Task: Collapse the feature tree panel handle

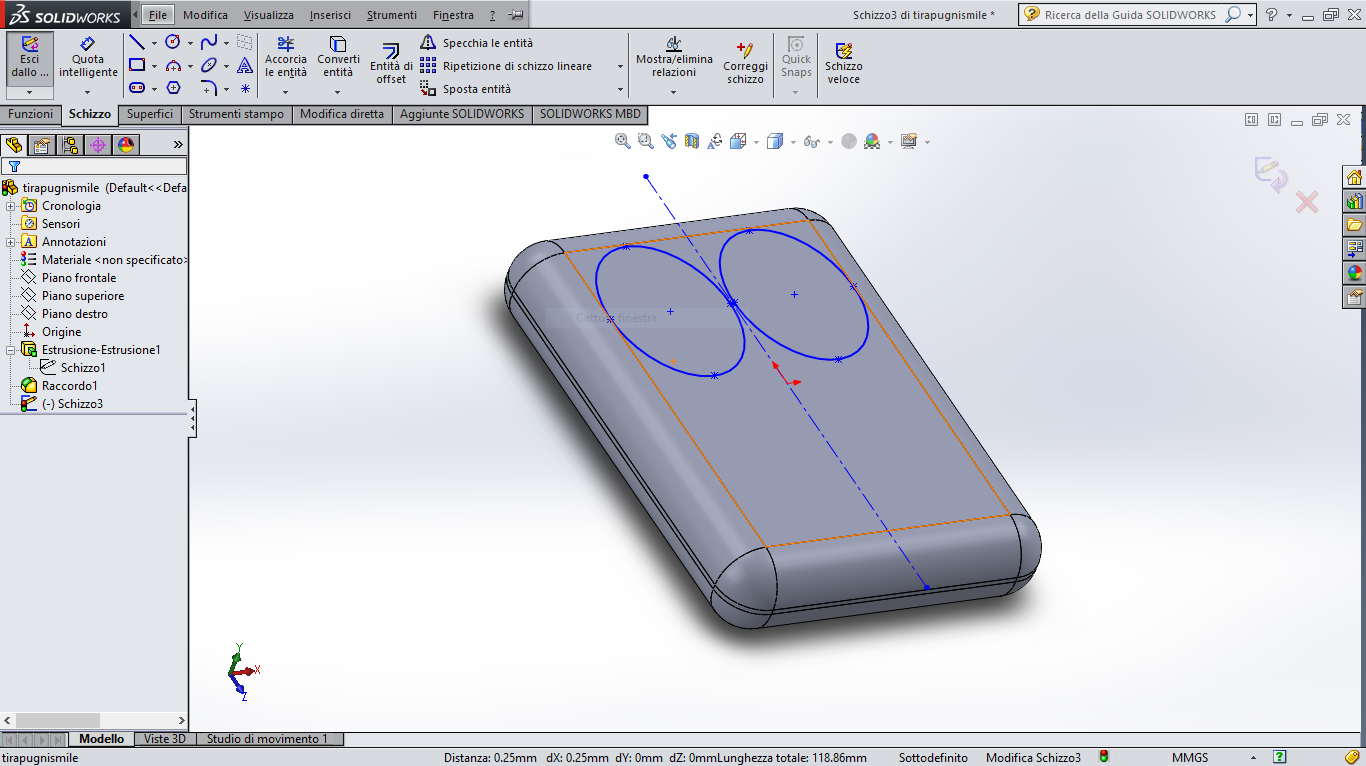Action: pos(193,418)
